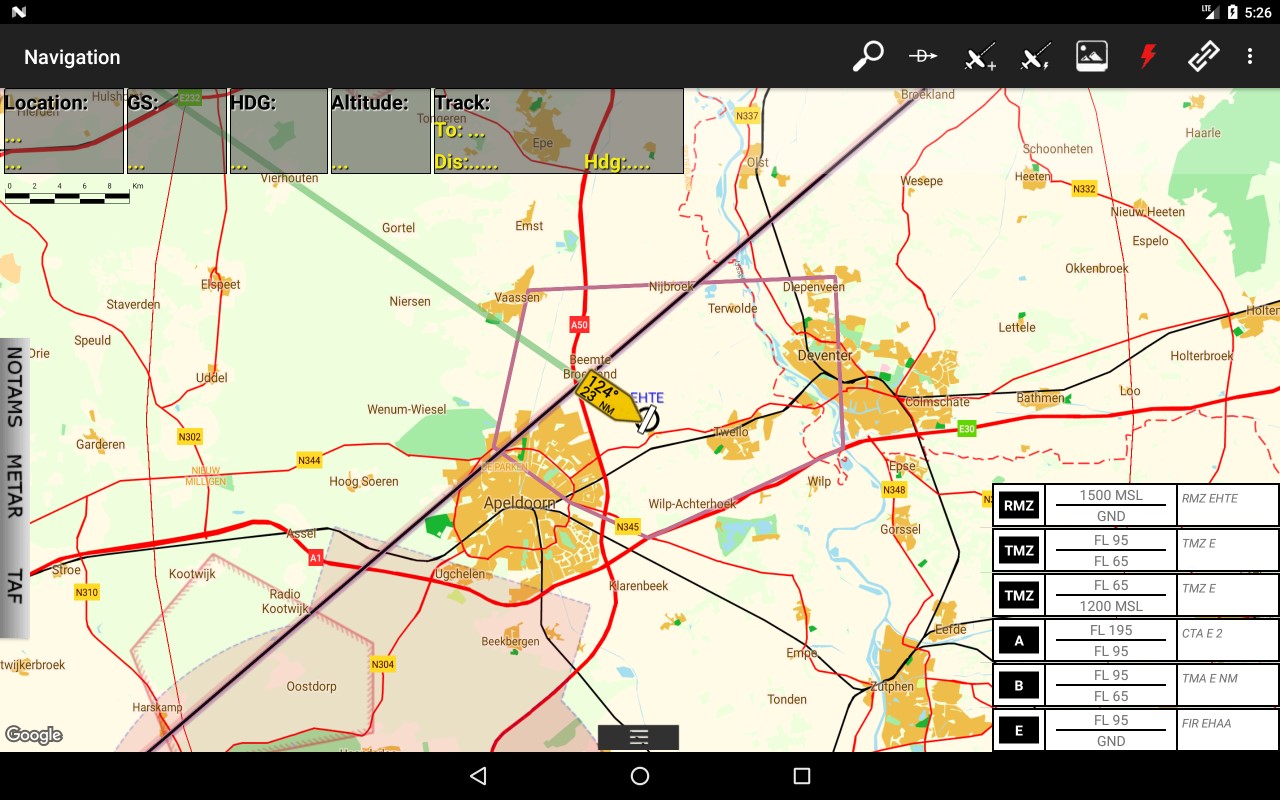Expand the bottom drawer handle
This screenshot has height=800, width=1280.
pyautogui.click(x=638, y=738)
